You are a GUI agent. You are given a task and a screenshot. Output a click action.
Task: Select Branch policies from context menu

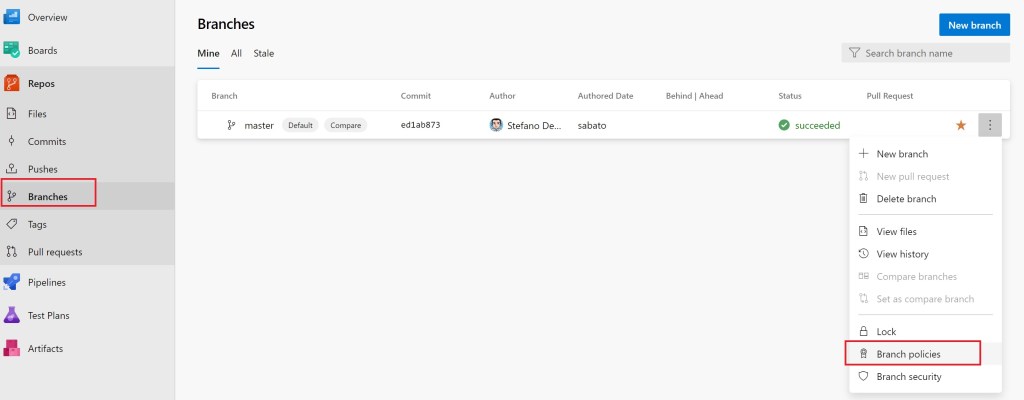908,354
